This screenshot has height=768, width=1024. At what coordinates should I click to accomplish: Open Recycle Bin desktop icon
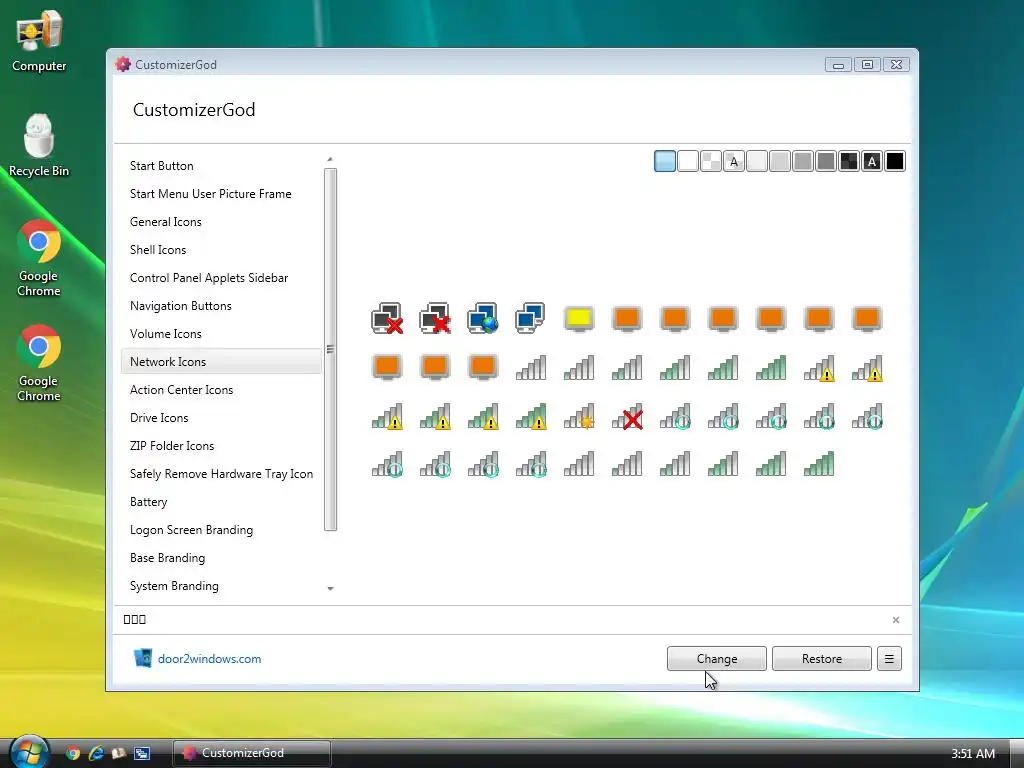pyautogui.click(x=39, y=146)
